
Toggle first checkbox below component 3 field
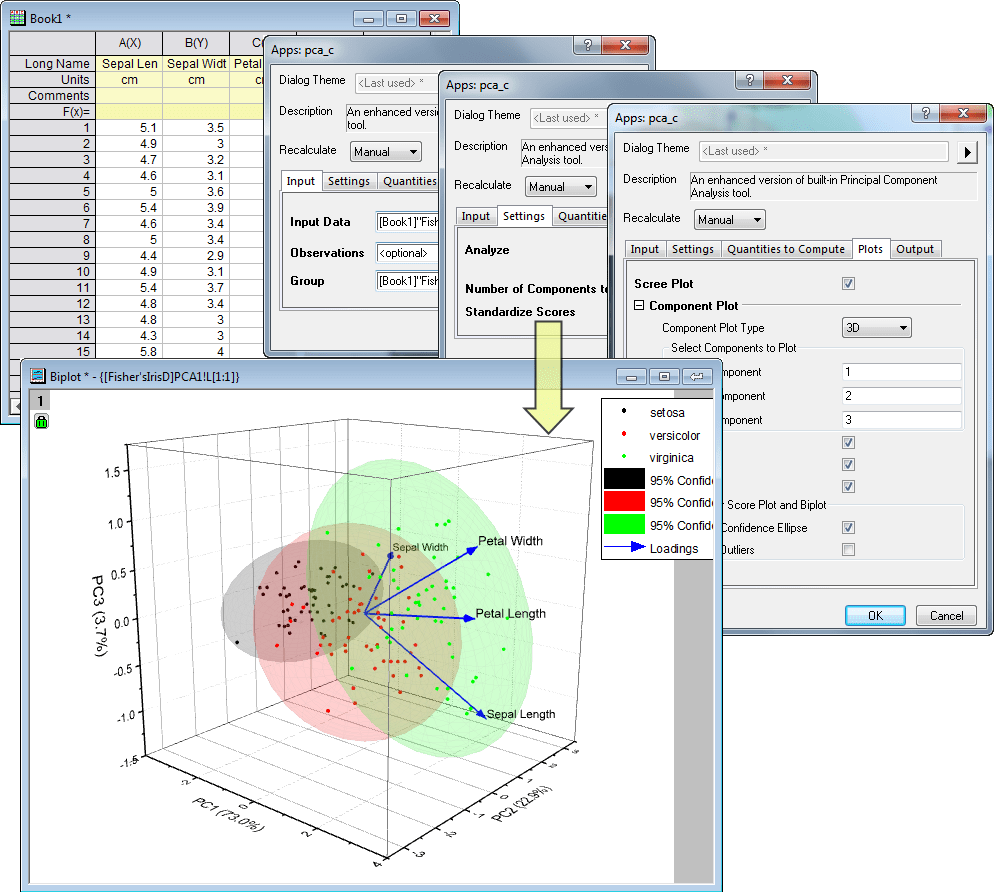tap(848, 442)
